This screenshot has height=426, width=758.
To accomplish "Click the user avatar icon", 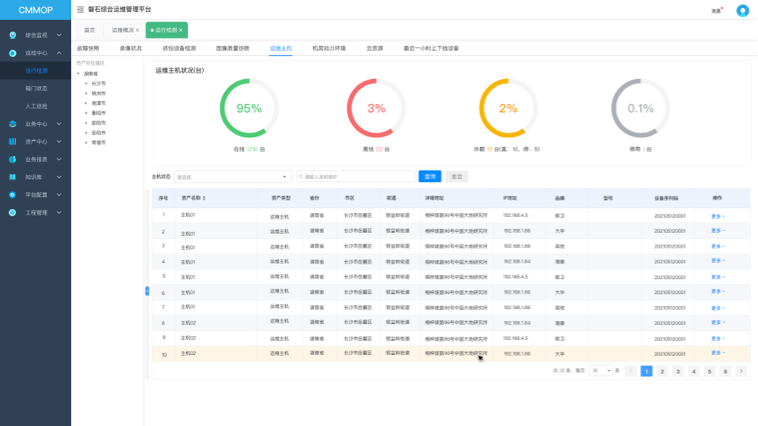I will (x=742, y=11).
